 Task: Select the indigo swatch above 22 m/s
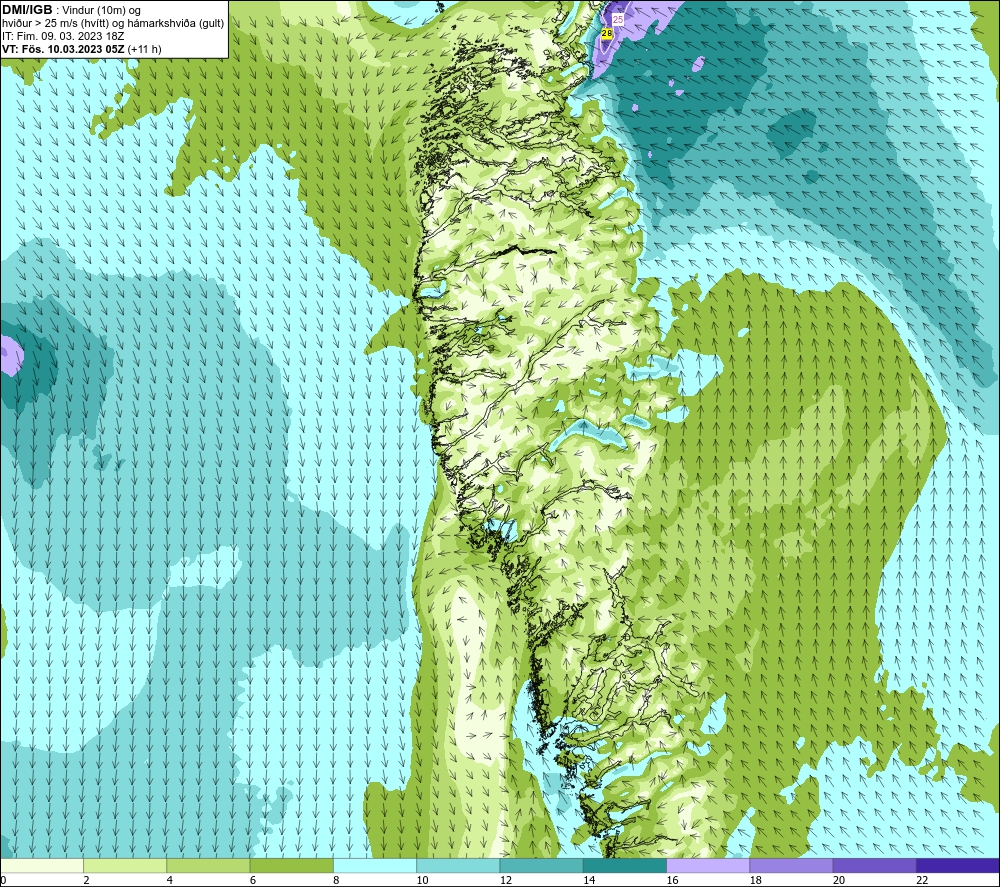958,865
